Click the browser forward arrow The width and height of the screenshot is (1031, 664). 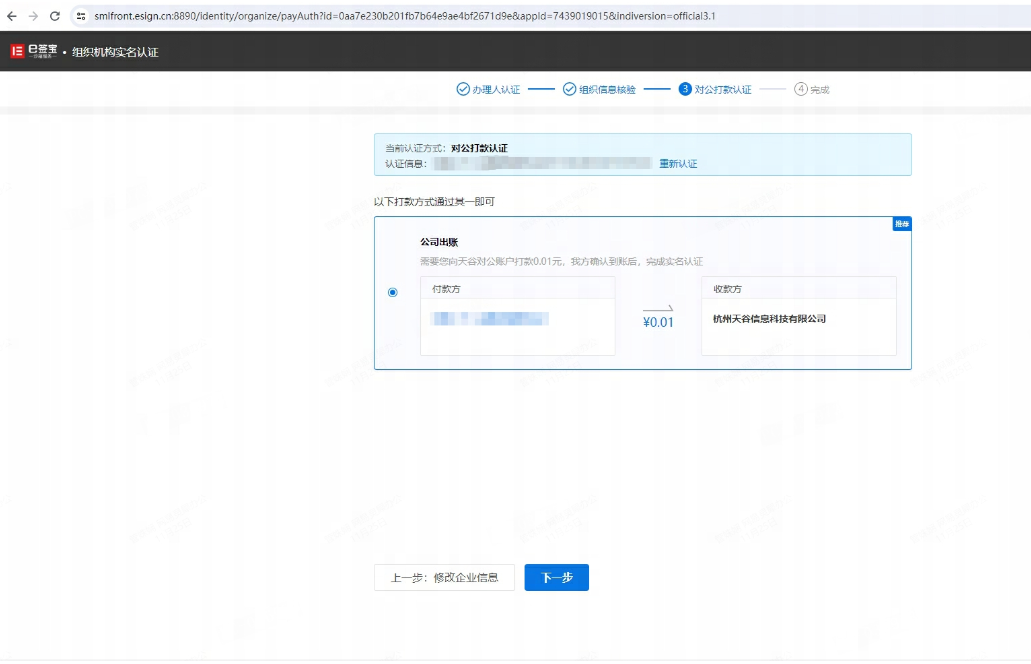(x=33, y=16)
